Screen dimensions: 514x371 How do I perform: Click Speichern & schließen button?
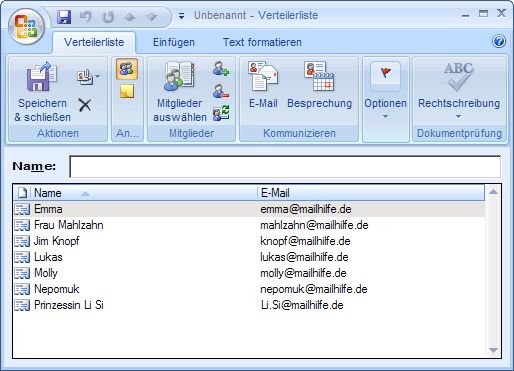[42, 92]
